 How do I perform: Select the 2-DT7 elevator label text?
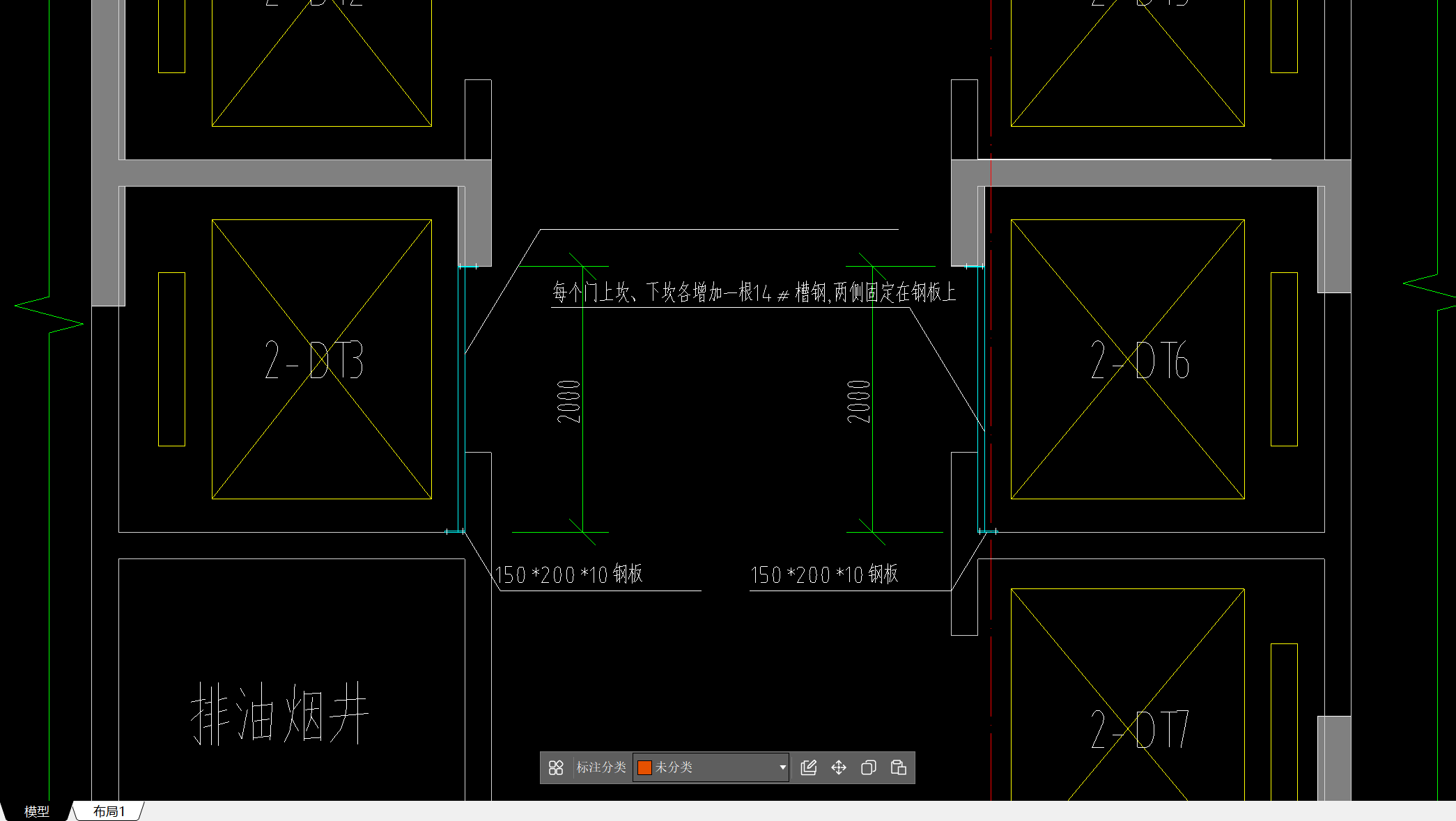point(1140,730)
